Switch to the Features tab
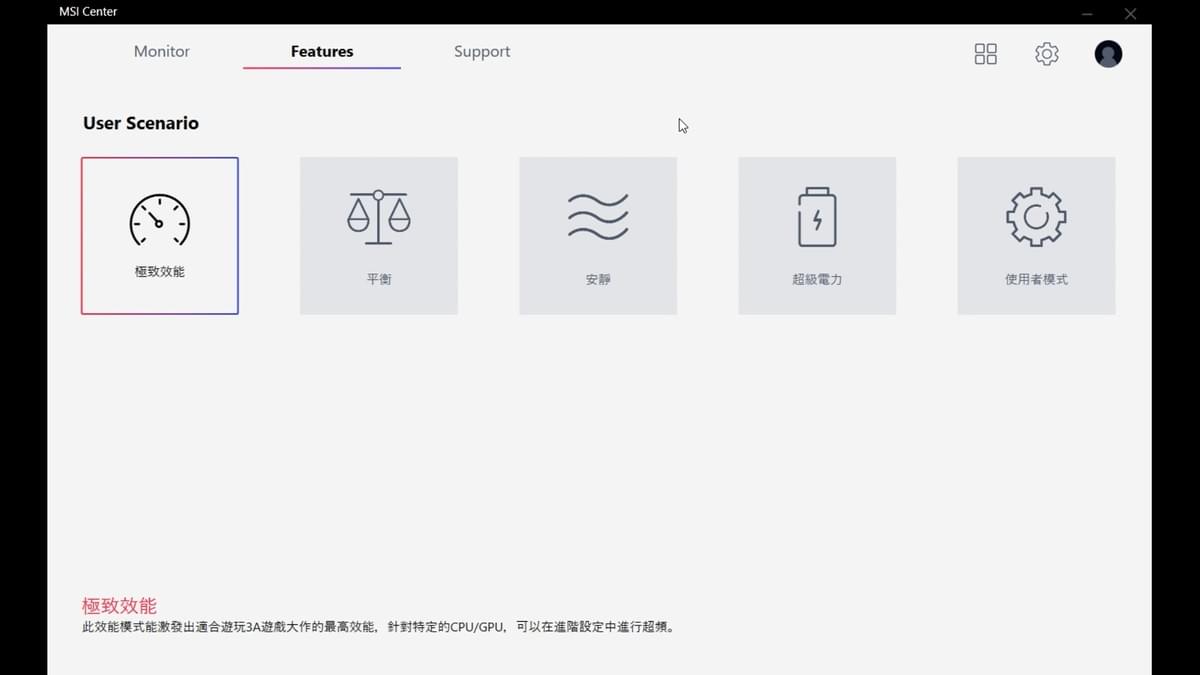 coord(322,51)
